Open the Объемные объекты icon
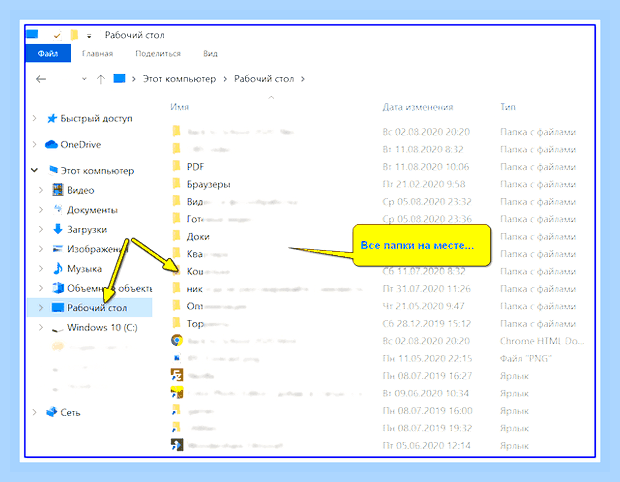 tap(58, 288)
